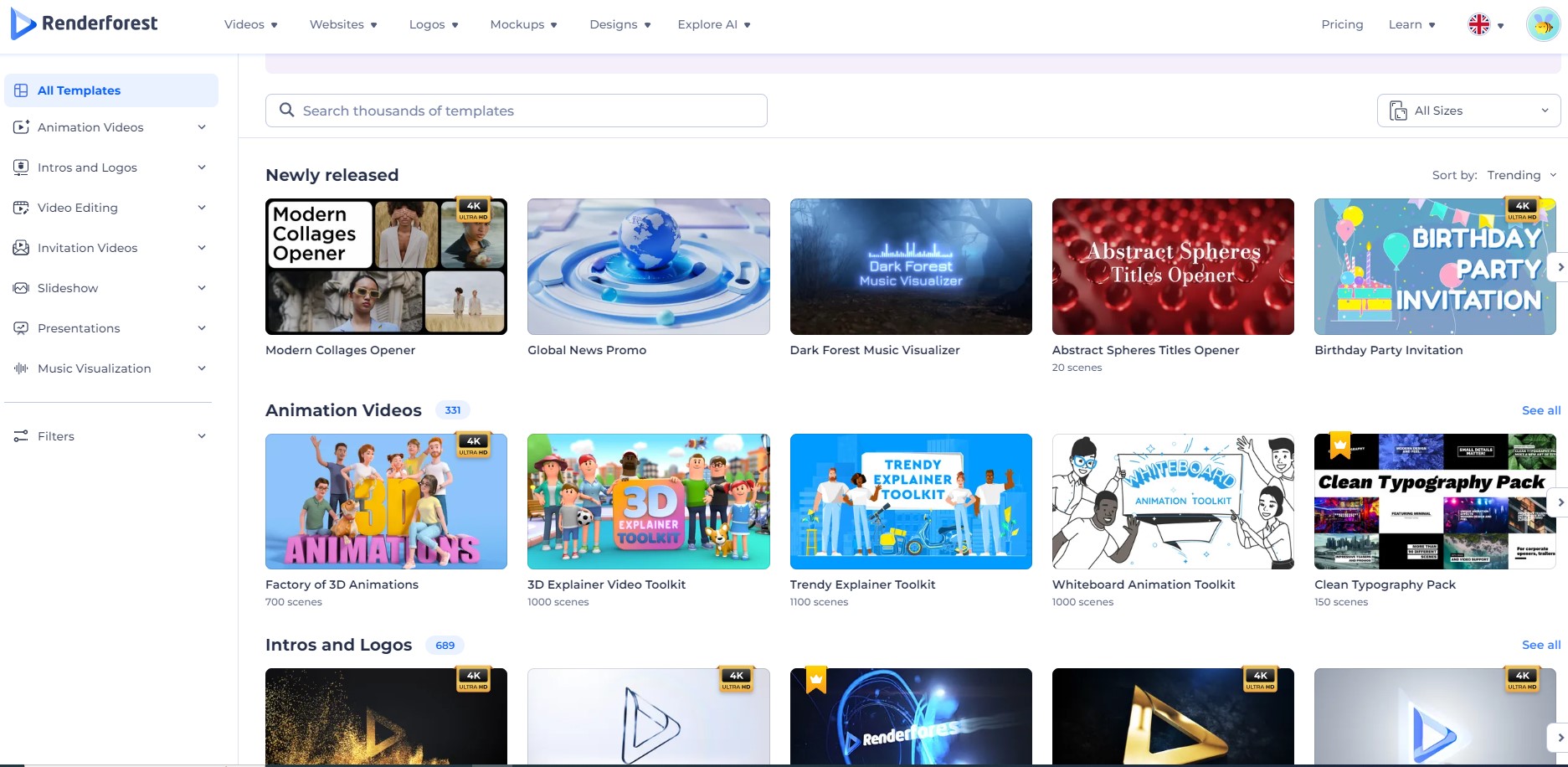Click the Slideshow sidebar icon

(x=21, y=288)
